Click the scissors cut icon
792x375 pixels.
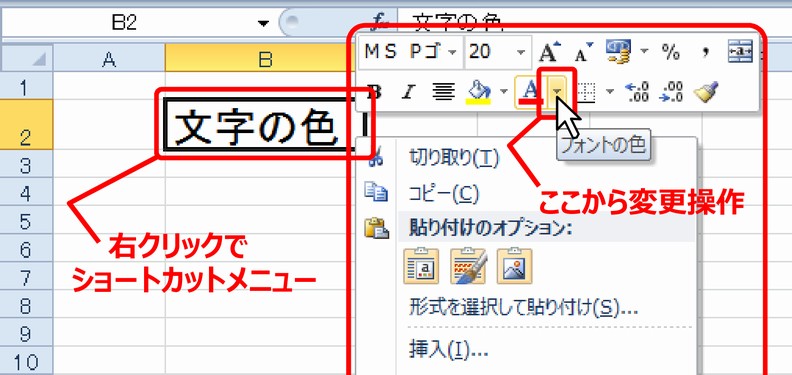point(375,158)
